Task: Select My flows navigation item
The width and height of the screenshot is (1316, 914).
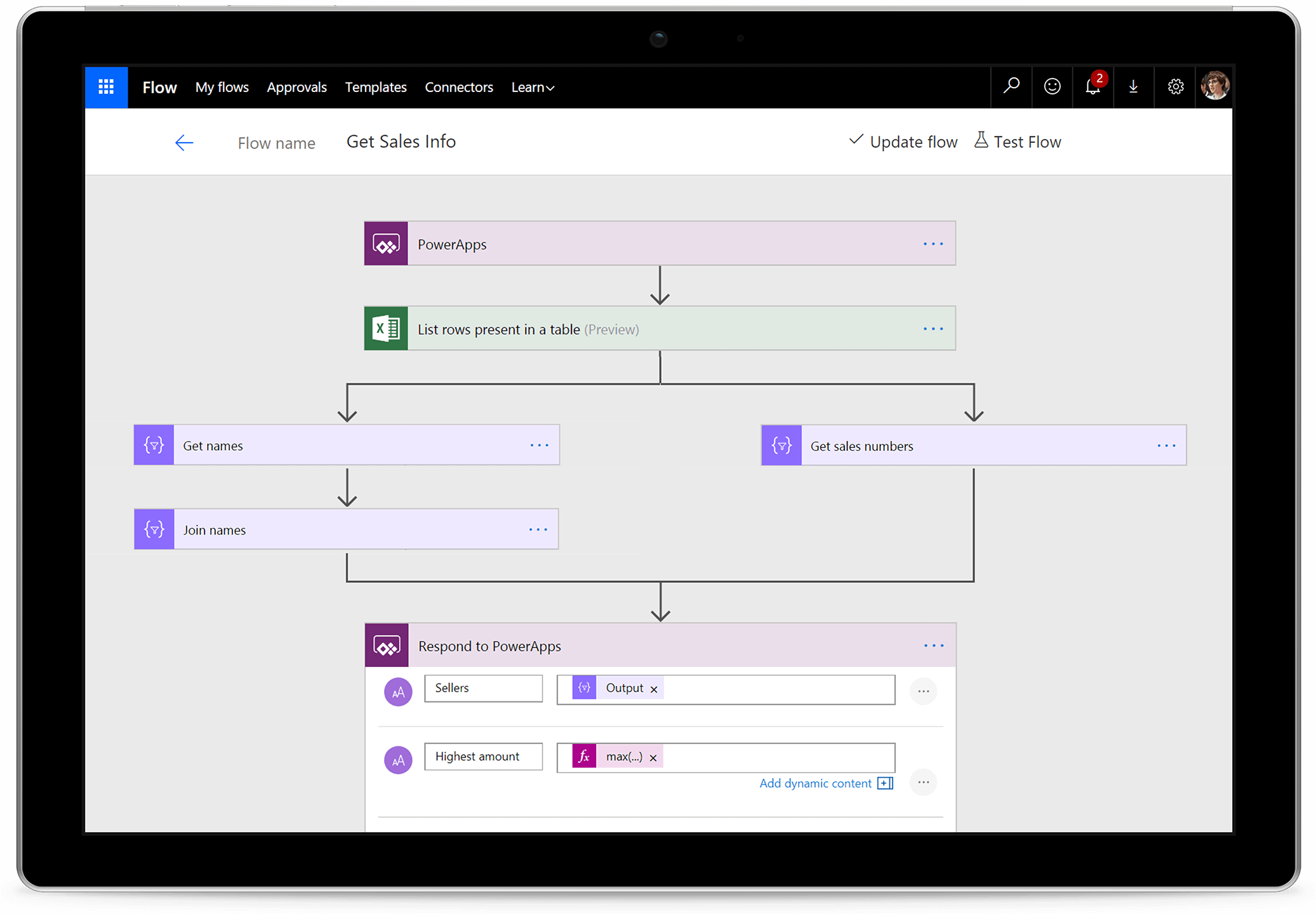Action: pos(221,85)
